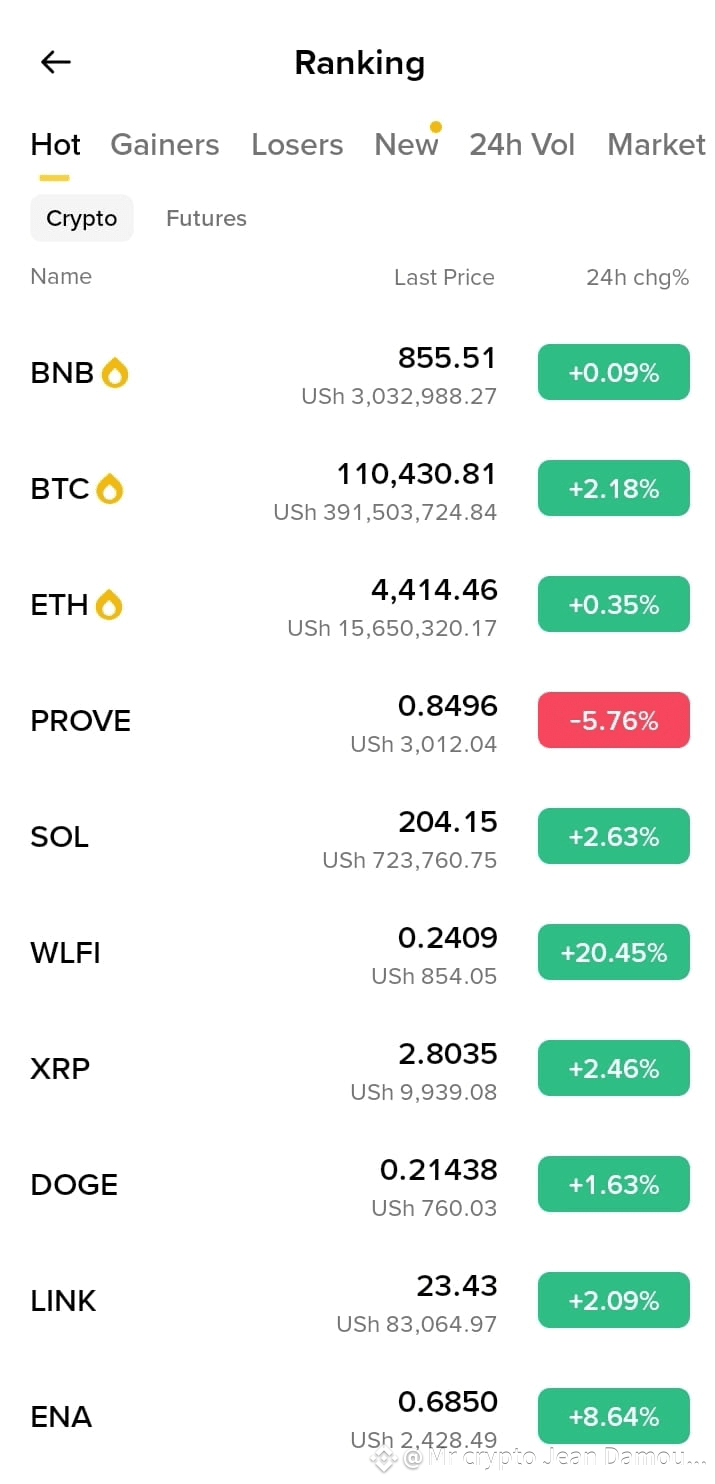The height and width of the screenshot is (1484, 715).
Task: Click the hot flame icon next to BTC
Action: click(x=109, y=489)
